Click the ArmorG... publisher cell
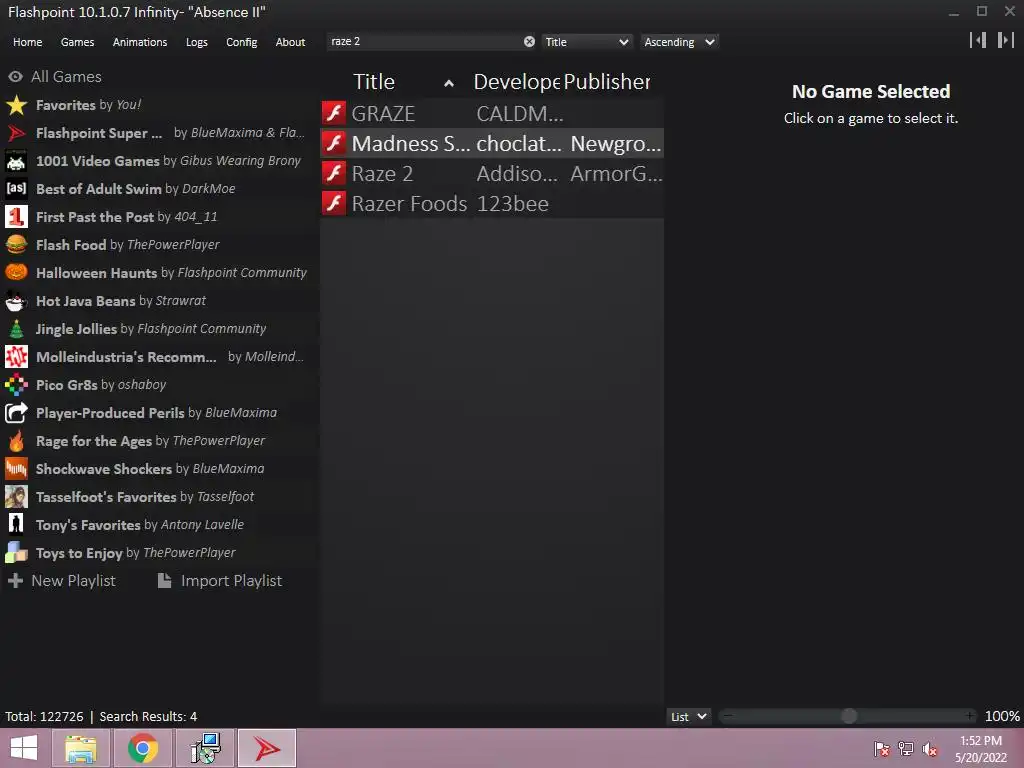Screen dimensions: 1024x768 616,174
